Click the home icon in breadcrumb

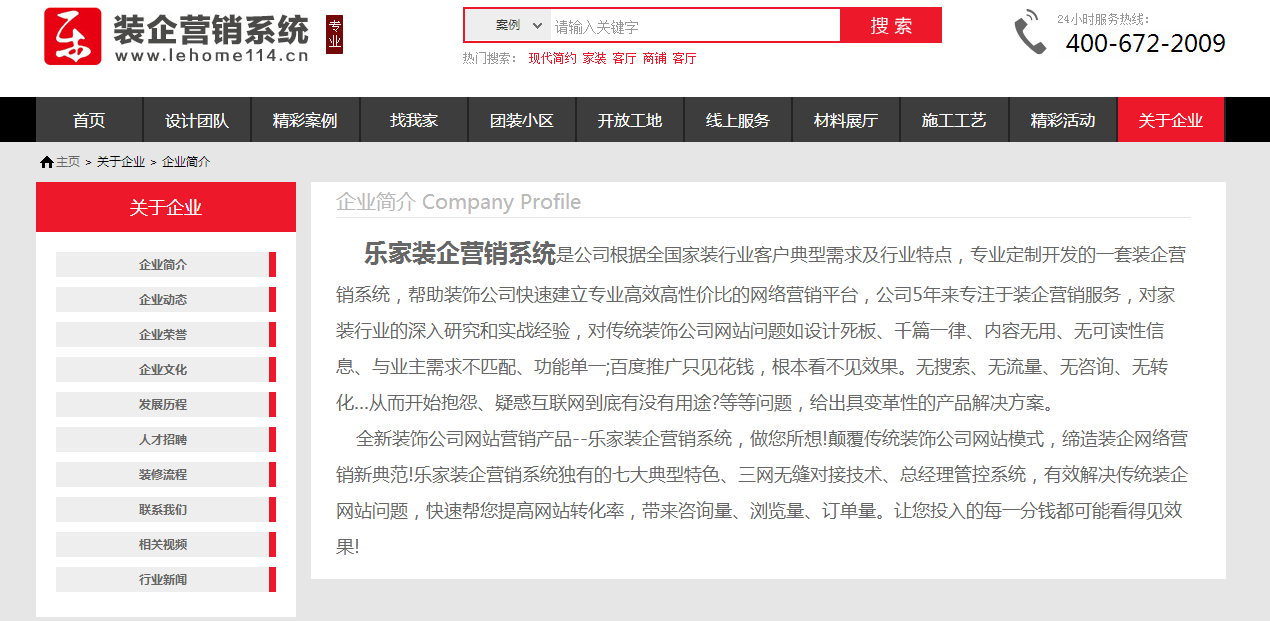47,162
